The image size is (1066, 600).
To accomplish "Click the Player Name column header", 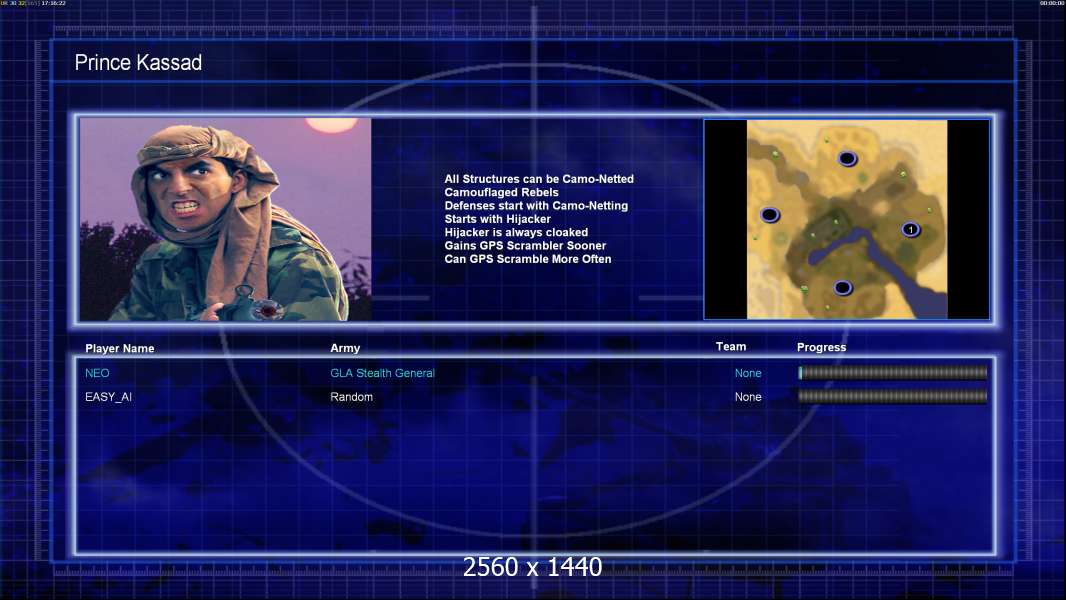I will [120, 349].
